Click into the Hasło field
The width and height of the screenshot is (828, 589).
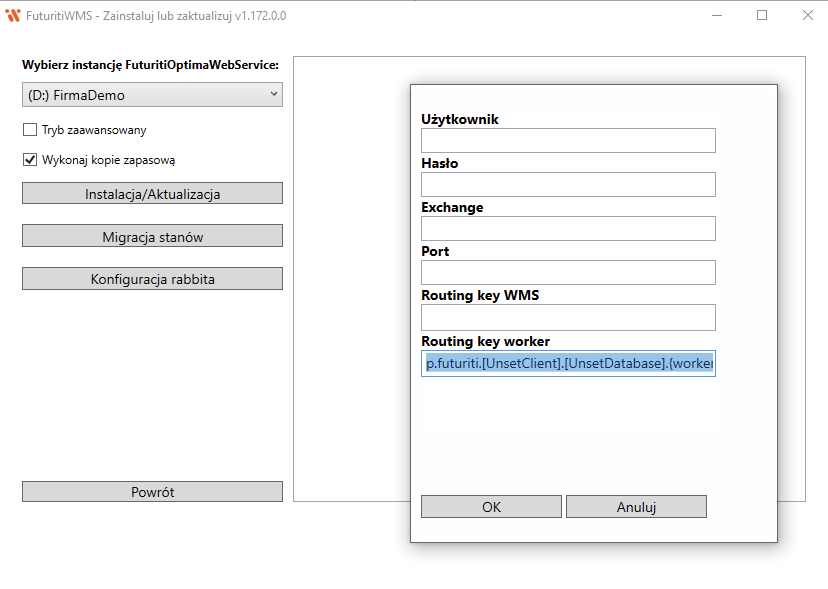coord(568,184)
